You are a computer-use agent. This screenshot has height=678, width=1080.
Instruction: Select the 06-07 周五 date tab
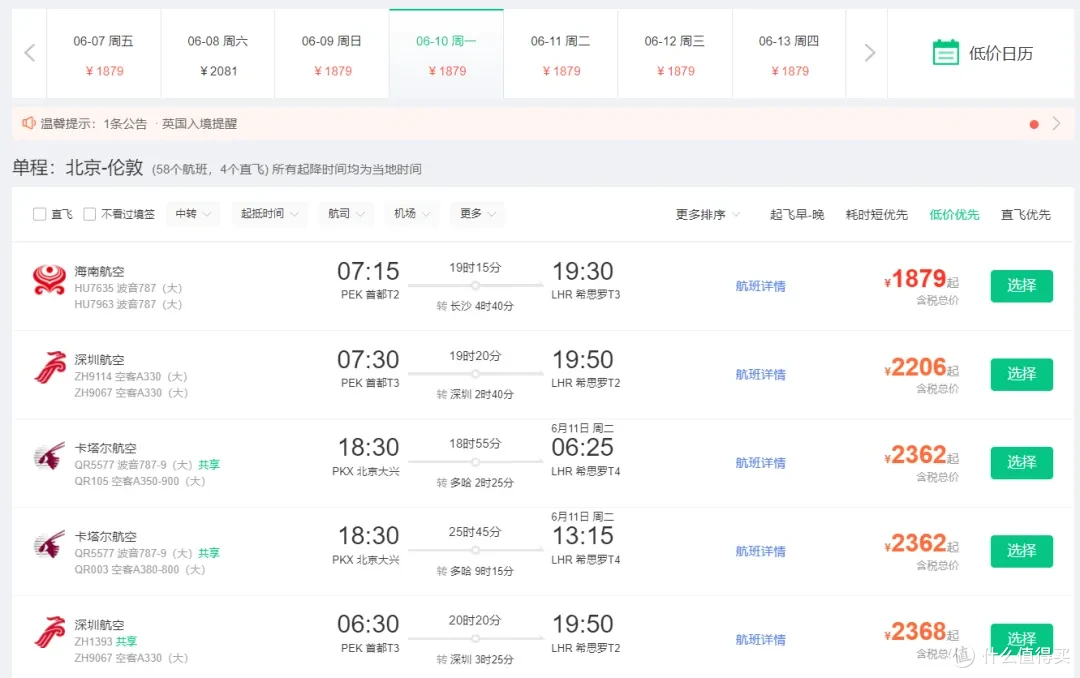[x=104, y=54]
